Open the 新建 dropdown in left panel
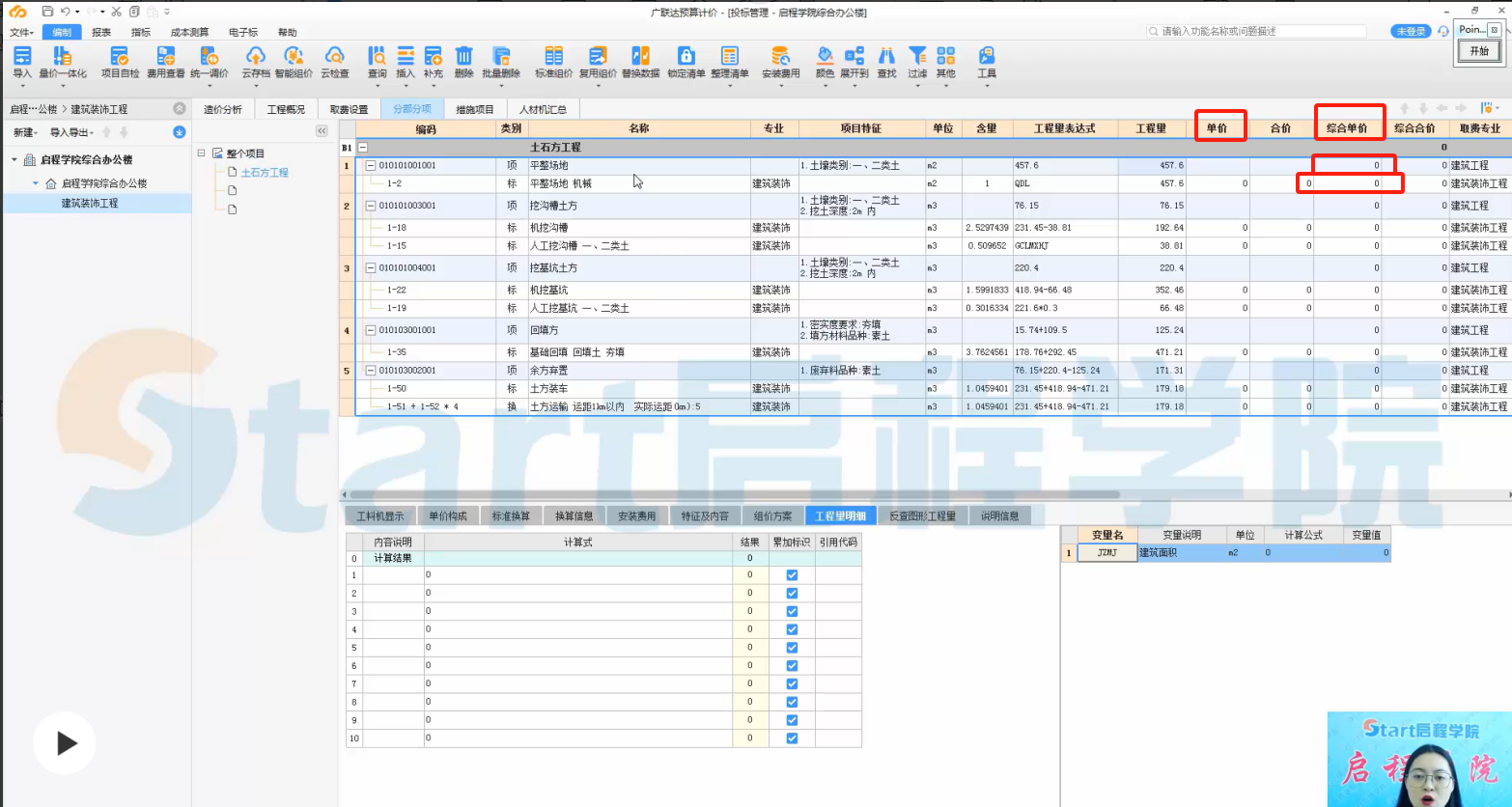 tap(25, 132)
